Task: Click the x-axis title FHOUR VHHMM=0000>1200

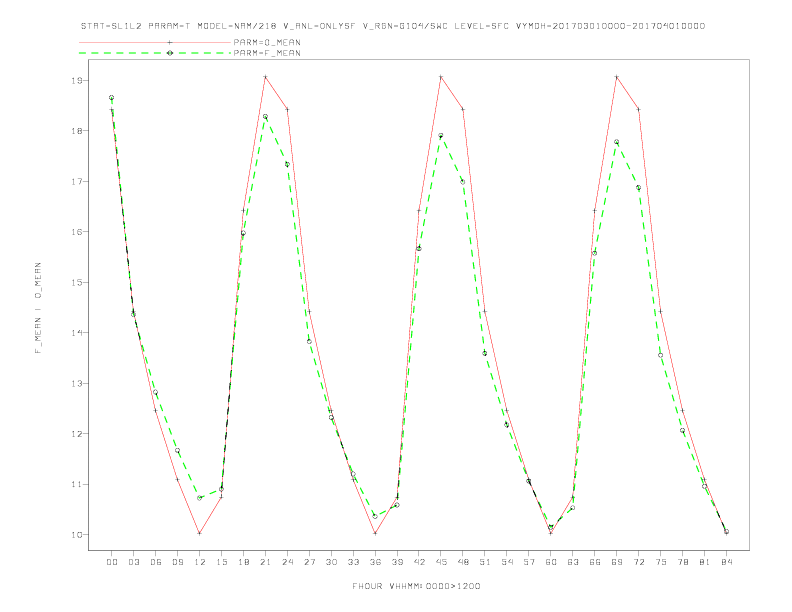Action: pos(416,586)
